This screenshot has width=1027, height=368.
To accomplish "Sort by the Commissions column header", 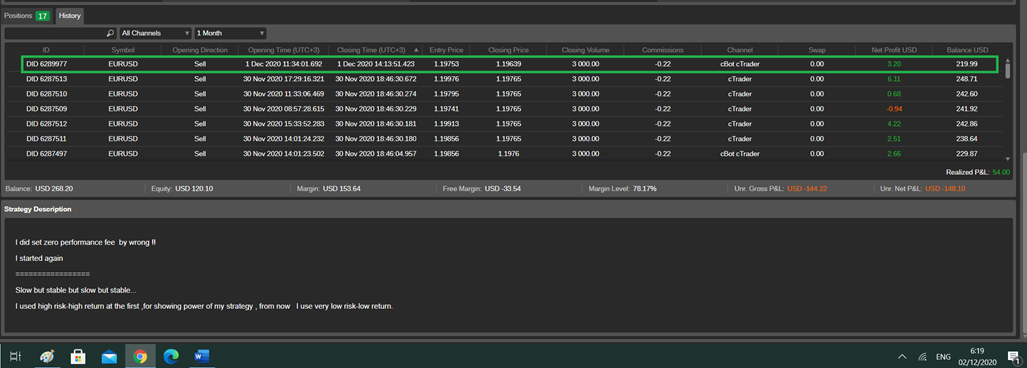I will coord(662,50).
